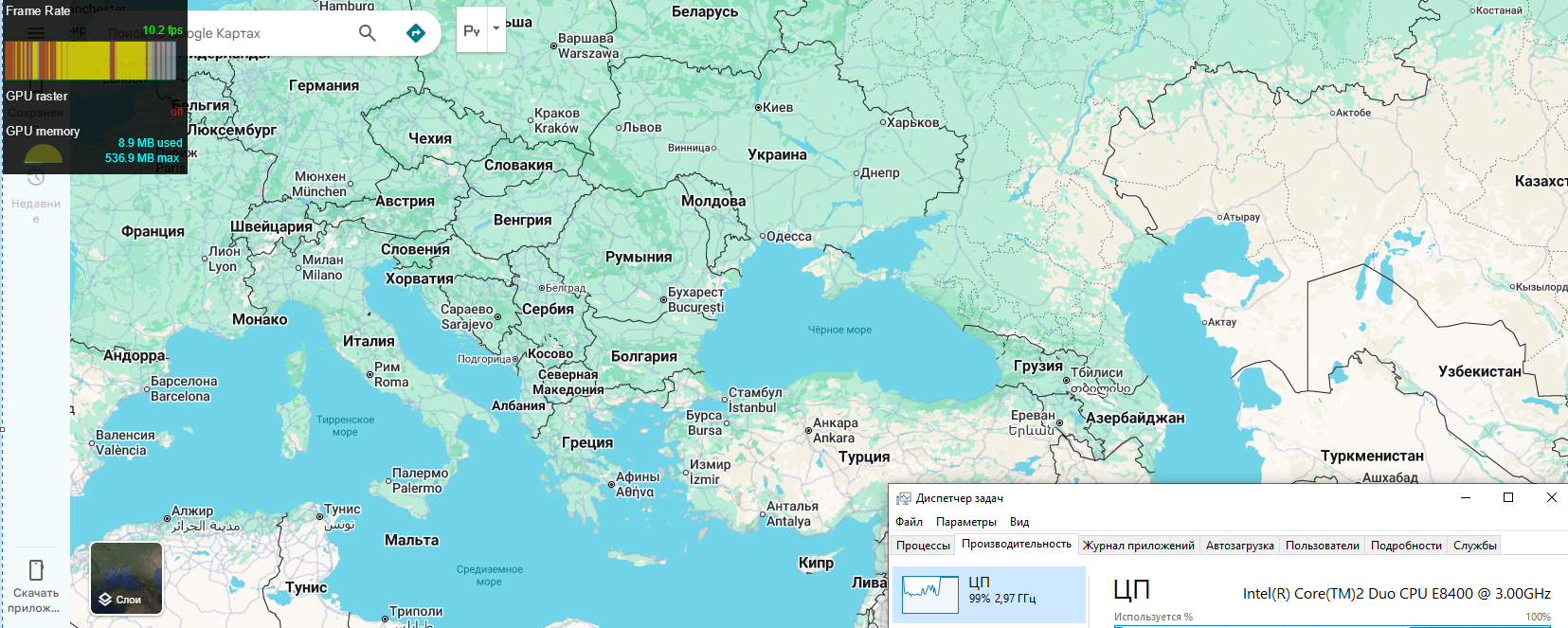
Task: Open directions with the blue arrow icon
Action: point(415,33)
